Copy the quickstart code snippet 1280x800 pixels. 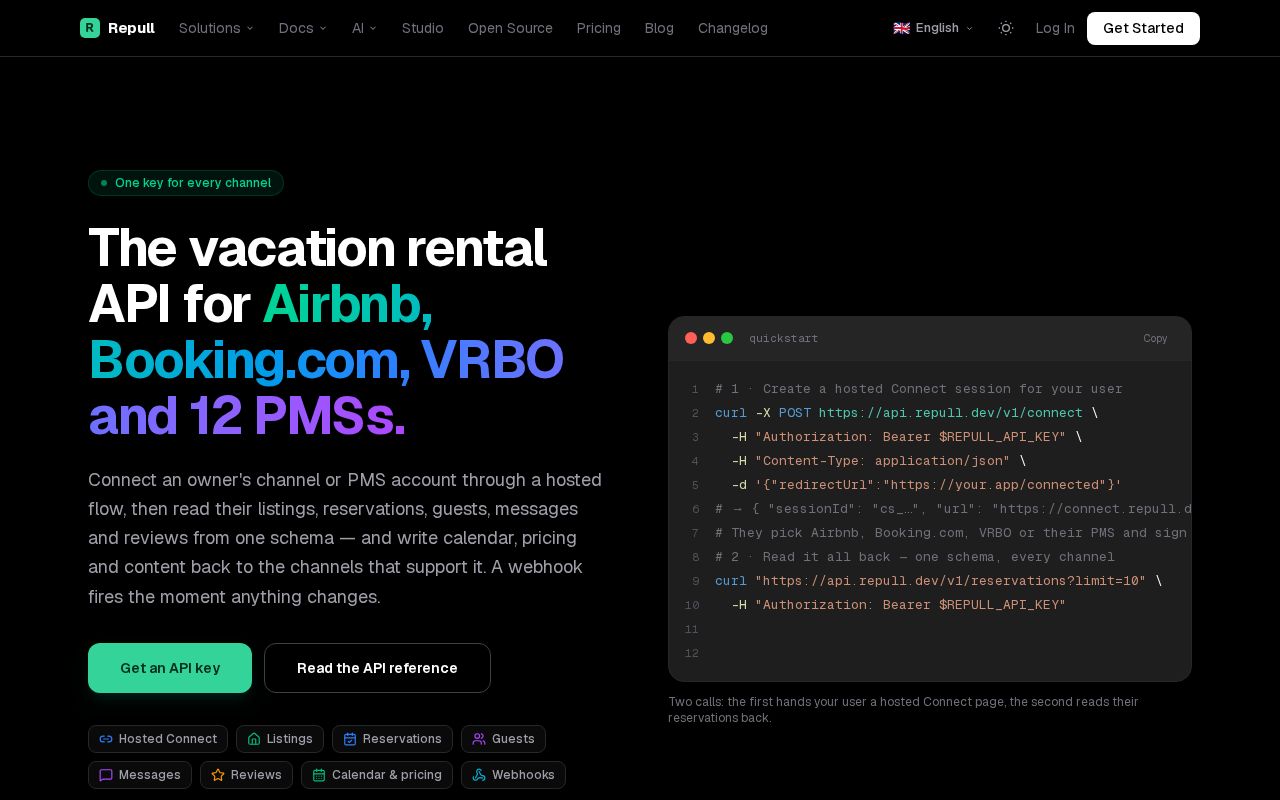pyautogui.click(x=1155, y=338)
